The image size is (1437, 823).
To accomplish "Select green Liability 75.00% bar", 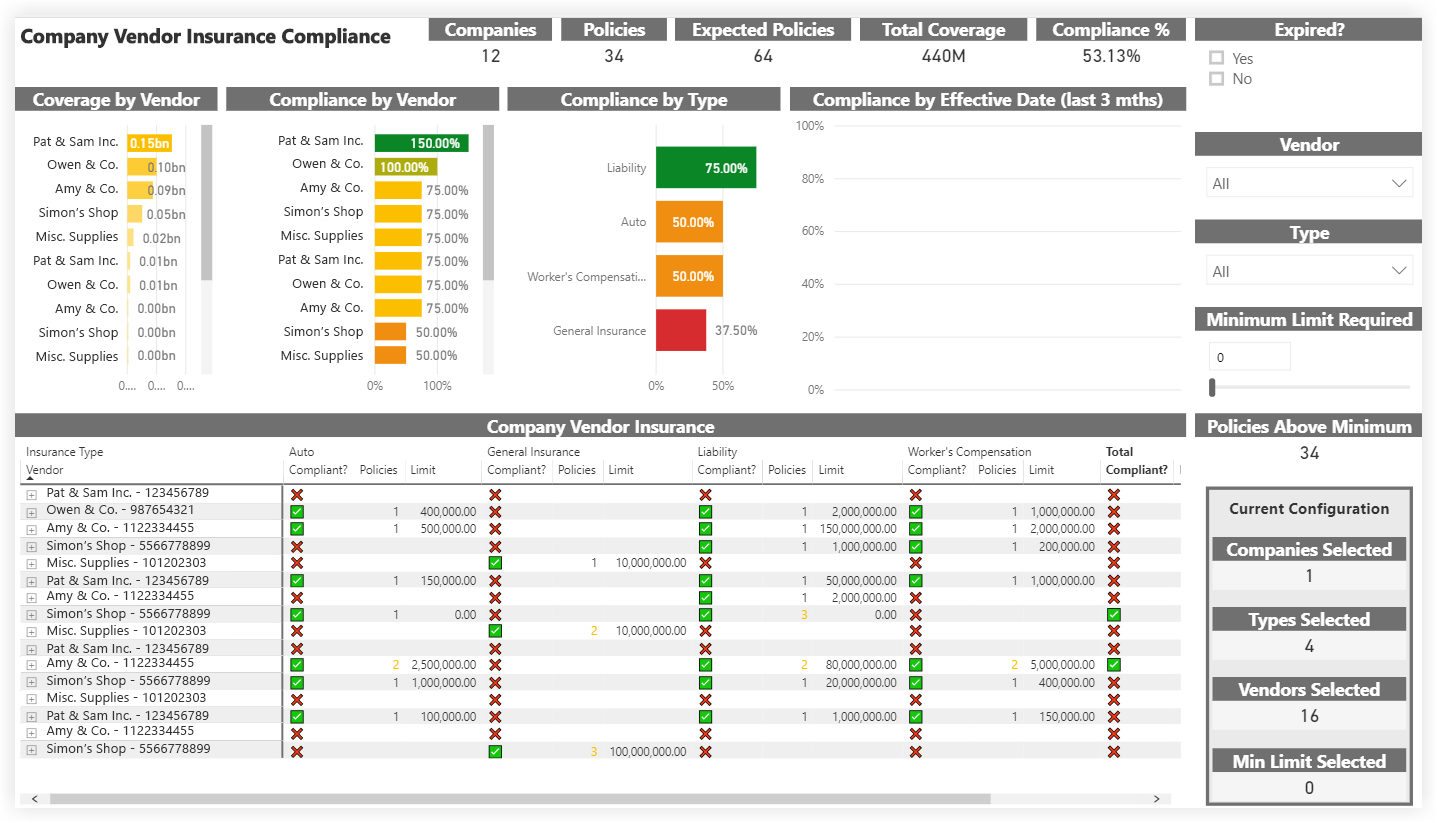I will tap(706, 168).
